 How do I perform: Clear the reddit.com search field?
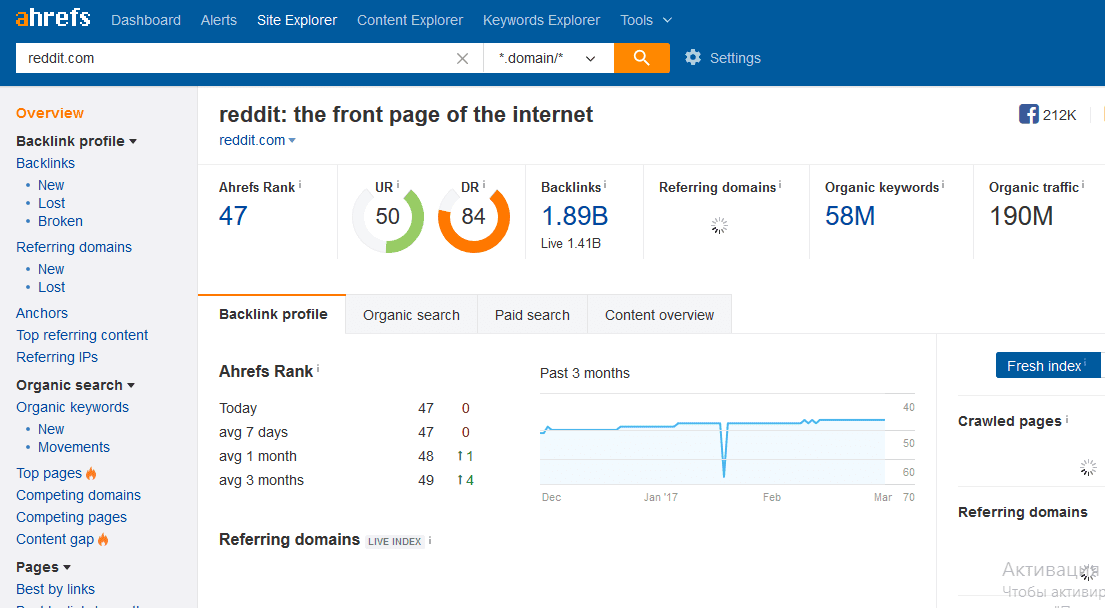(x=462, y=58)
